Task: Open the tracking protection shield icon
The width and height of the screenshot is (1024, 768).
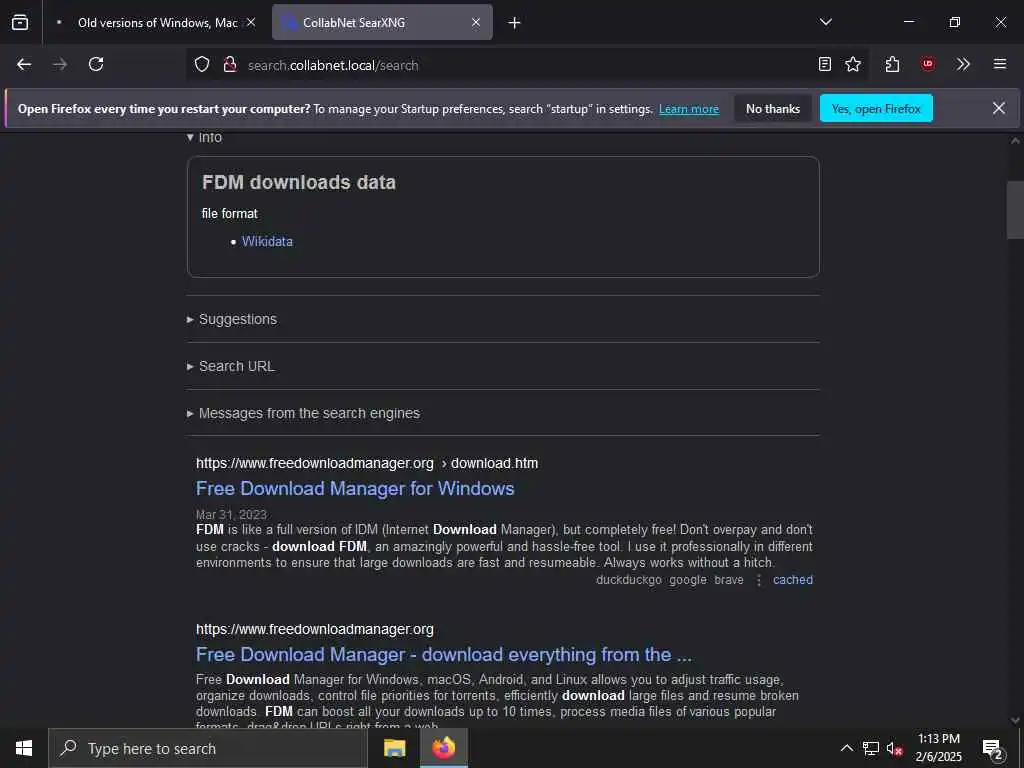Action: (202, 65)
